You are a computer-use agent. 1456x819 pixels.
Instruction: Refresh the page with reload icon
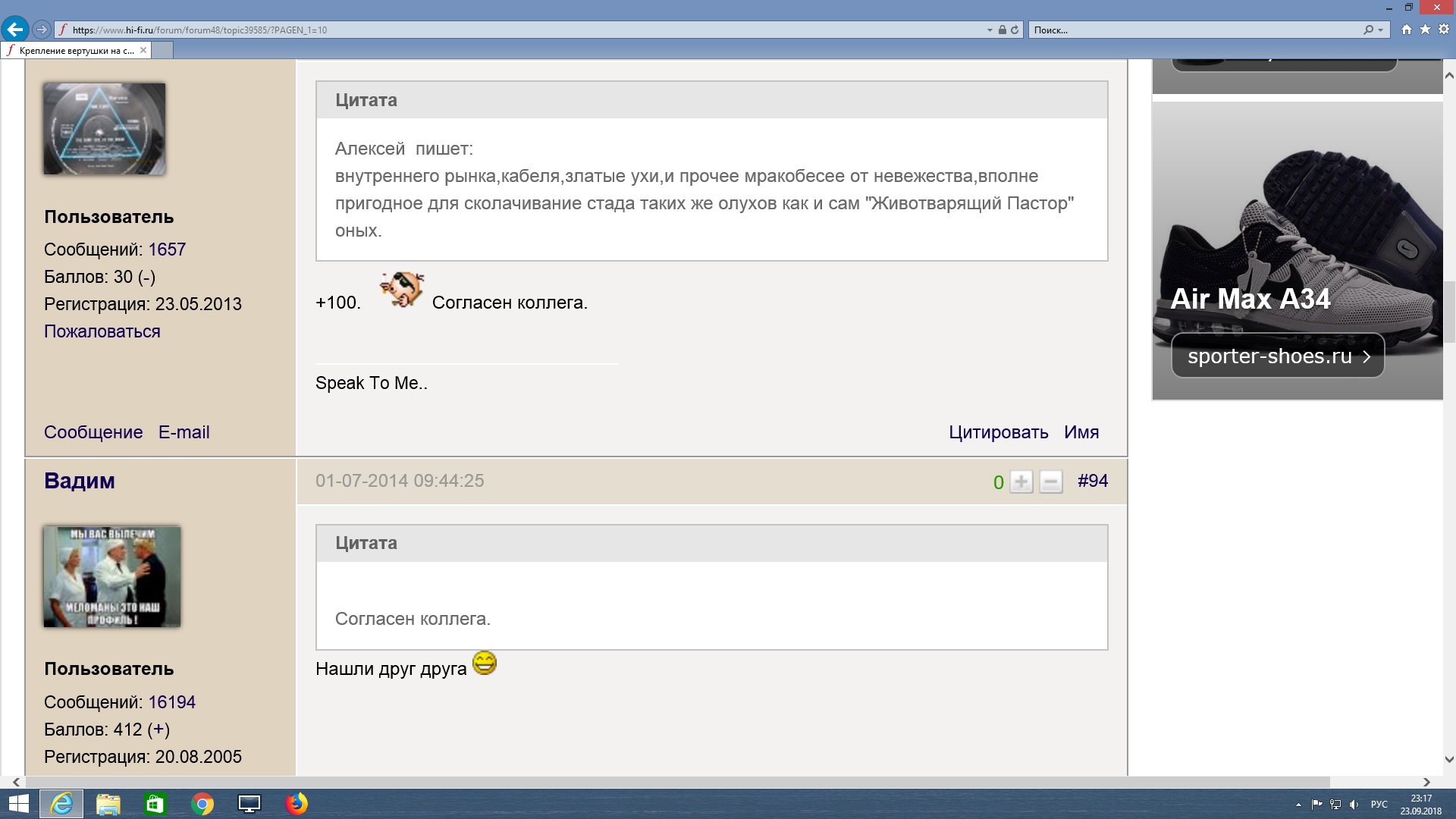tap(1015, 30)
